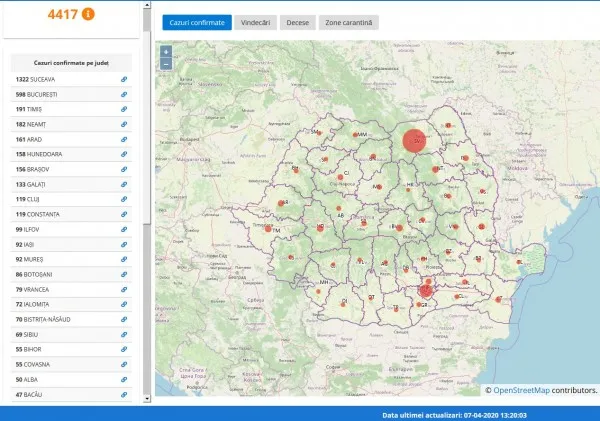Select the Cazuri confirmate tab
The image size is (600, 421).
197,23
